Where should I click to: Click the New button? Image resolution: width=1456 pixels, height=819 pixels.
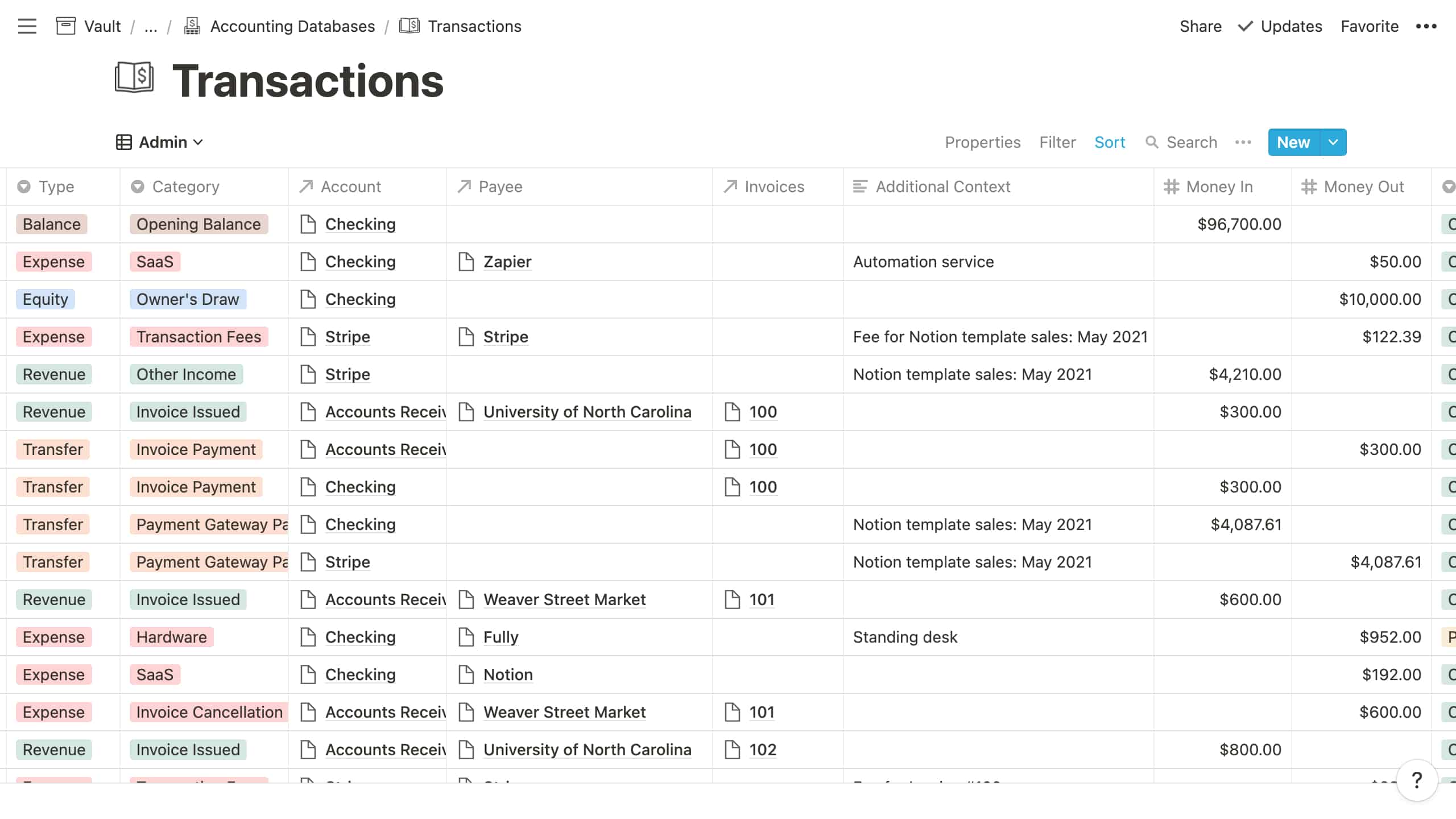pyautogui.click(x=1293, y=141)
